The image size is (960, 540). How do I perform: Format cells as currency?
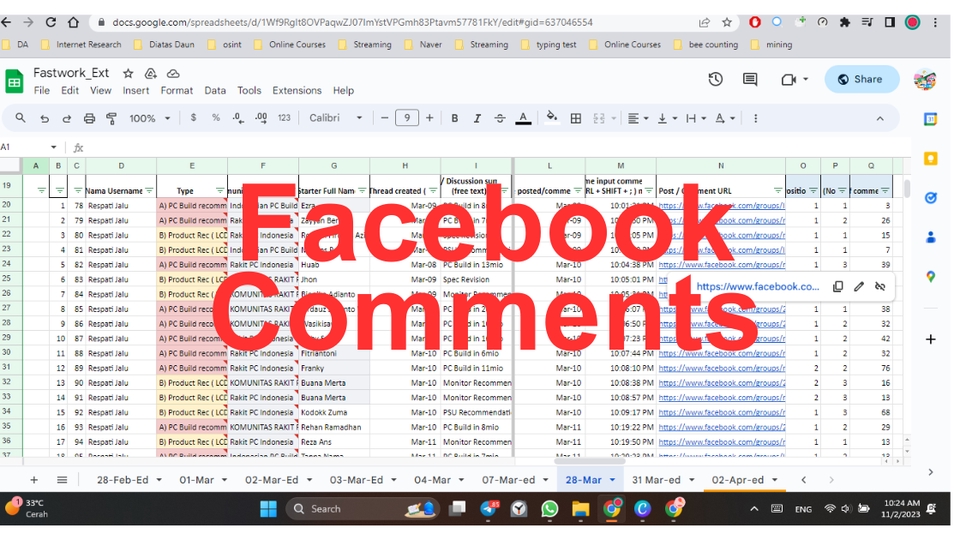(x=193, y=118)
